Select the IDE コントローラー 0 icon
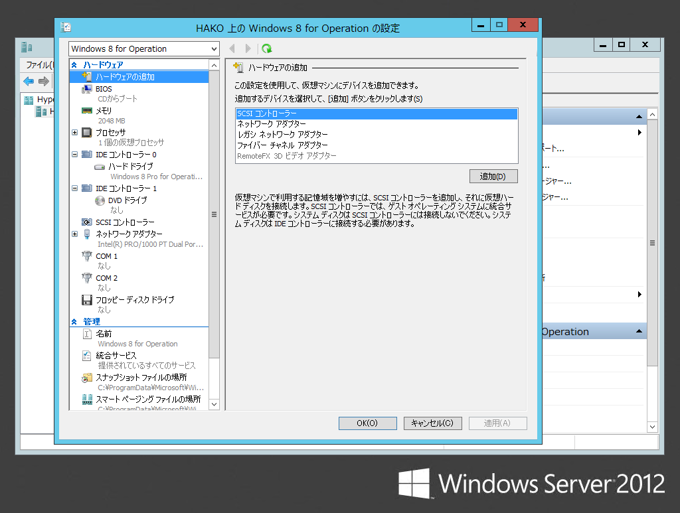 [87, 154]
